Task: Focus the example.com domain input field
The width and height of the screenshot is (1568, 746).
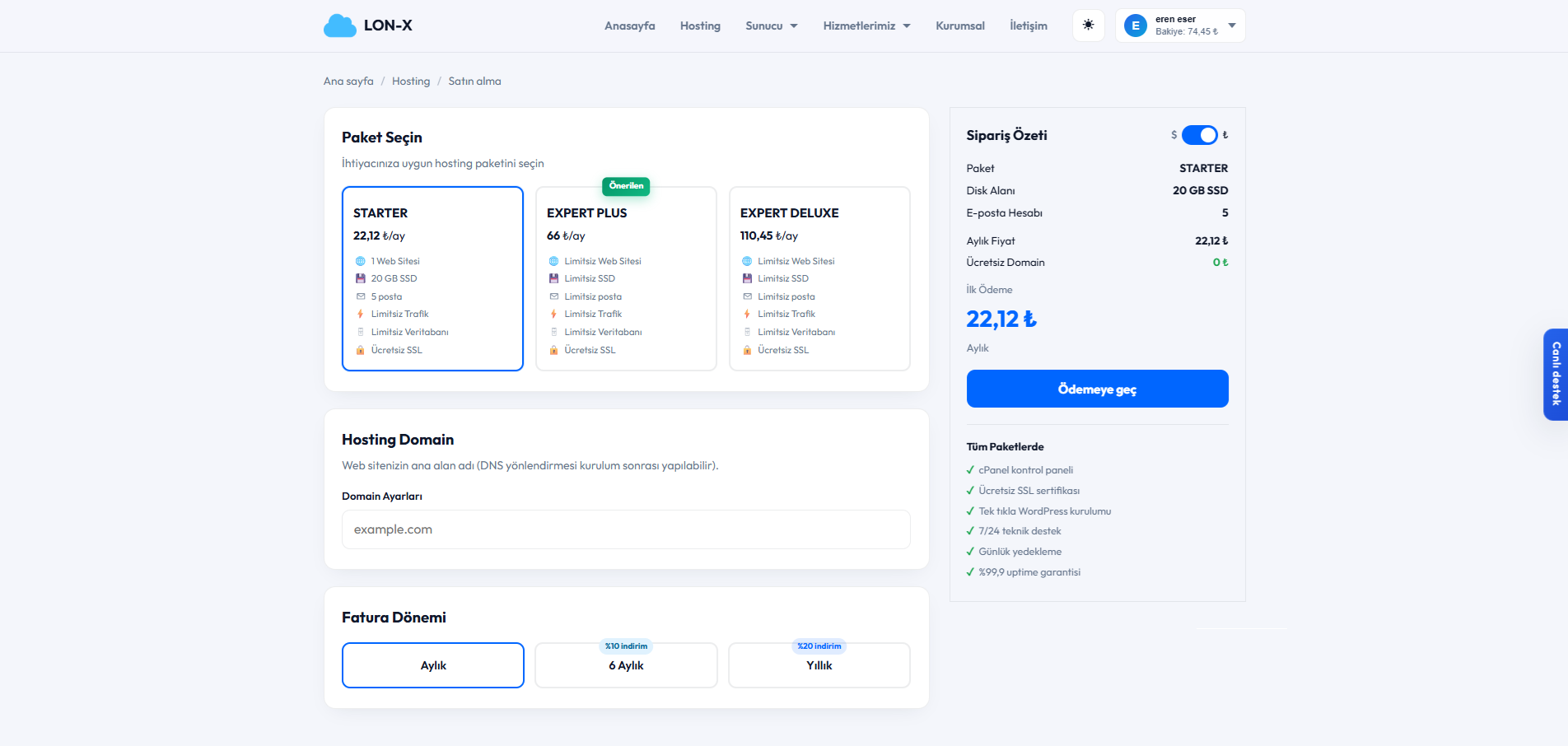Action: (626, 529)
